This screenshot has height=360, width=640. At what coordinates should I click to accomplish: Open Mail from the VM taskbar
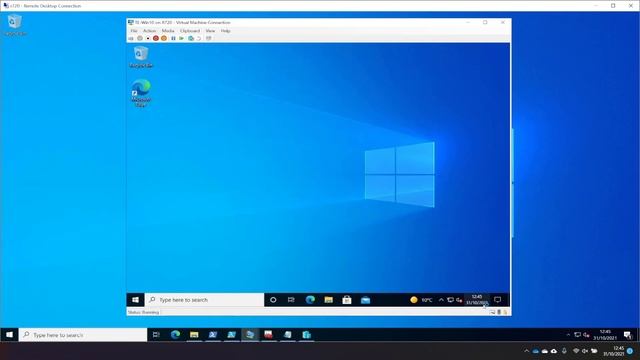click(365, 300)
